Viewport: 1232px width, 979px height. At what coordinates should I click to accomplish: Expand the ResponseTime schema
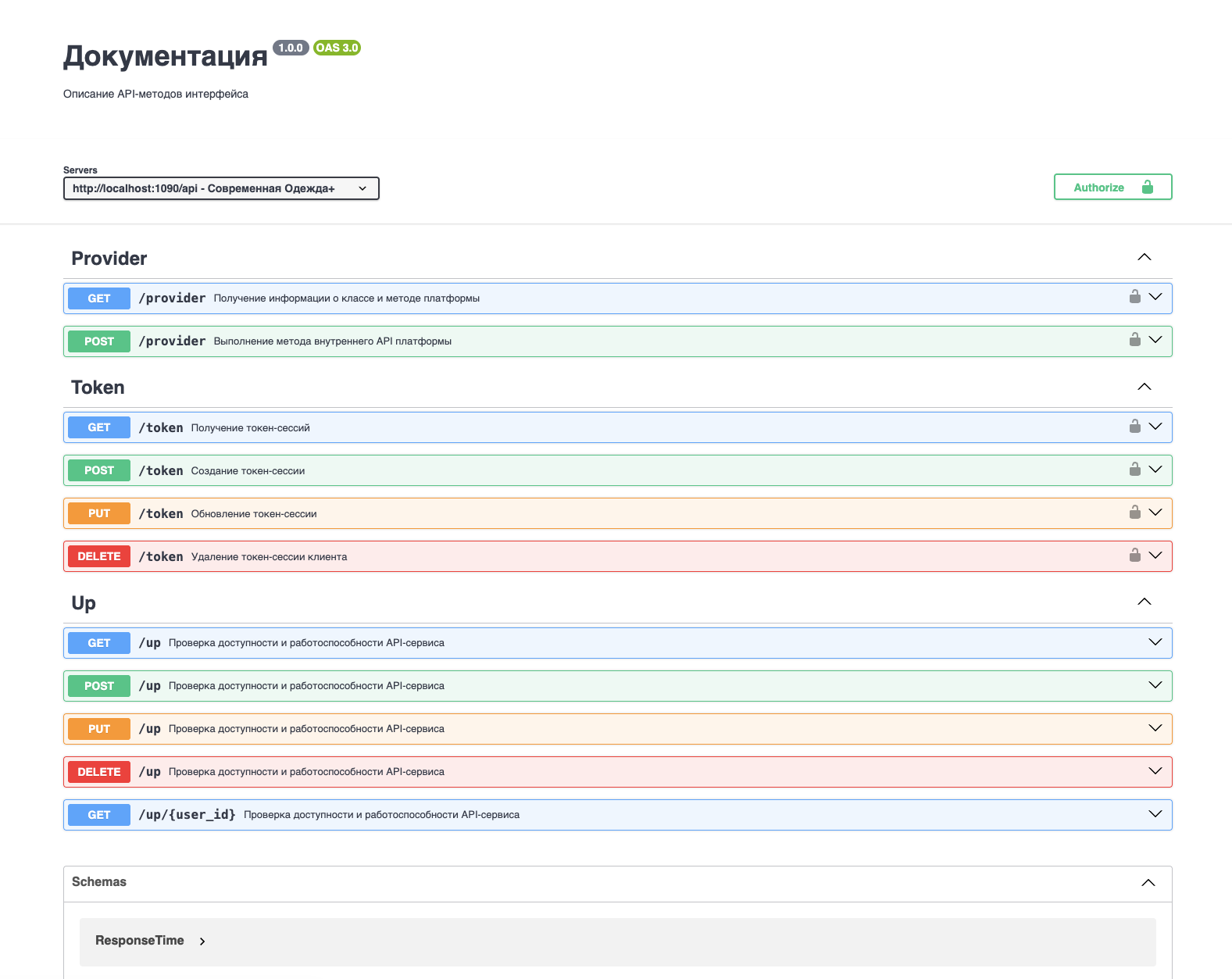tap(202, 941)
